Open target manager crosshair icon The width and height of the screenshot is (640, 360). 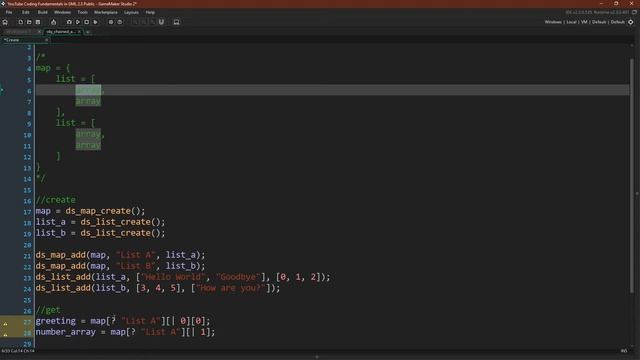[x=631, y=22]
